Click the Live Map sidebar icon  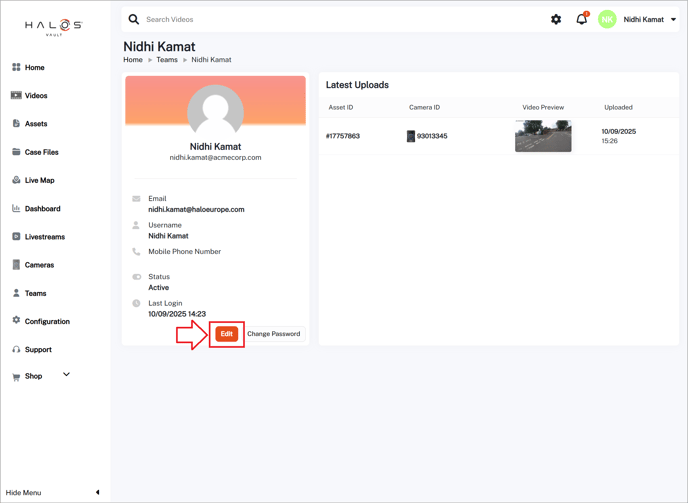point(16,180)
